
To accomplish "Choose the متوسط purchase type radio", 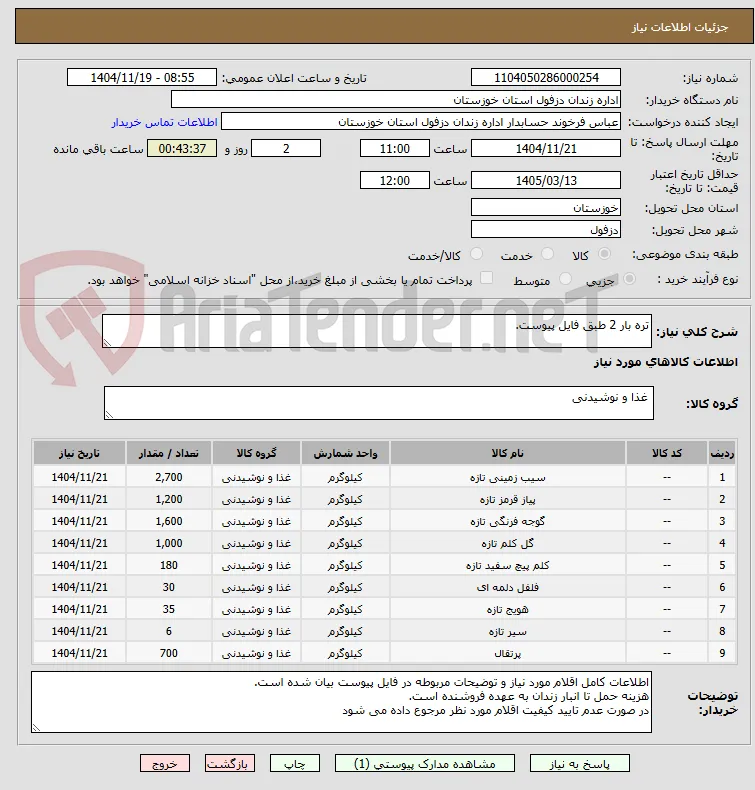I will (x=565, y=278).
